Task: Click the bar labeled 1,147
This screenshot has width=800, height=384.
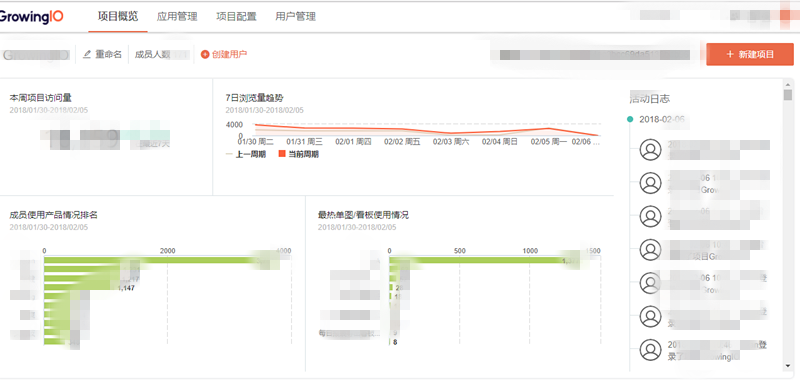Action: pos(82,288)
